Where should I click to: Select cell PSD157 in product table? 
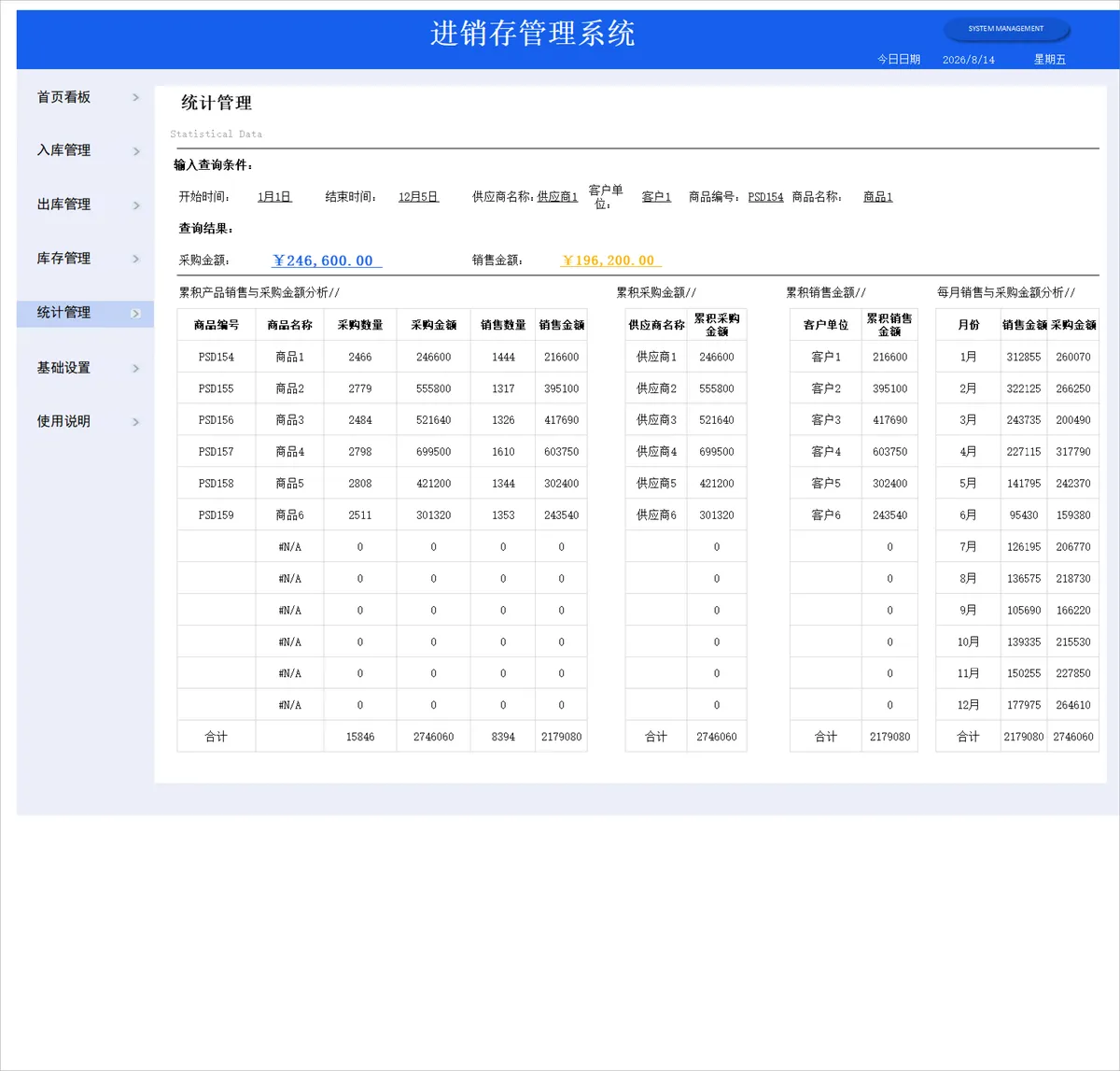pyautogui.click(x=217, y=452)
